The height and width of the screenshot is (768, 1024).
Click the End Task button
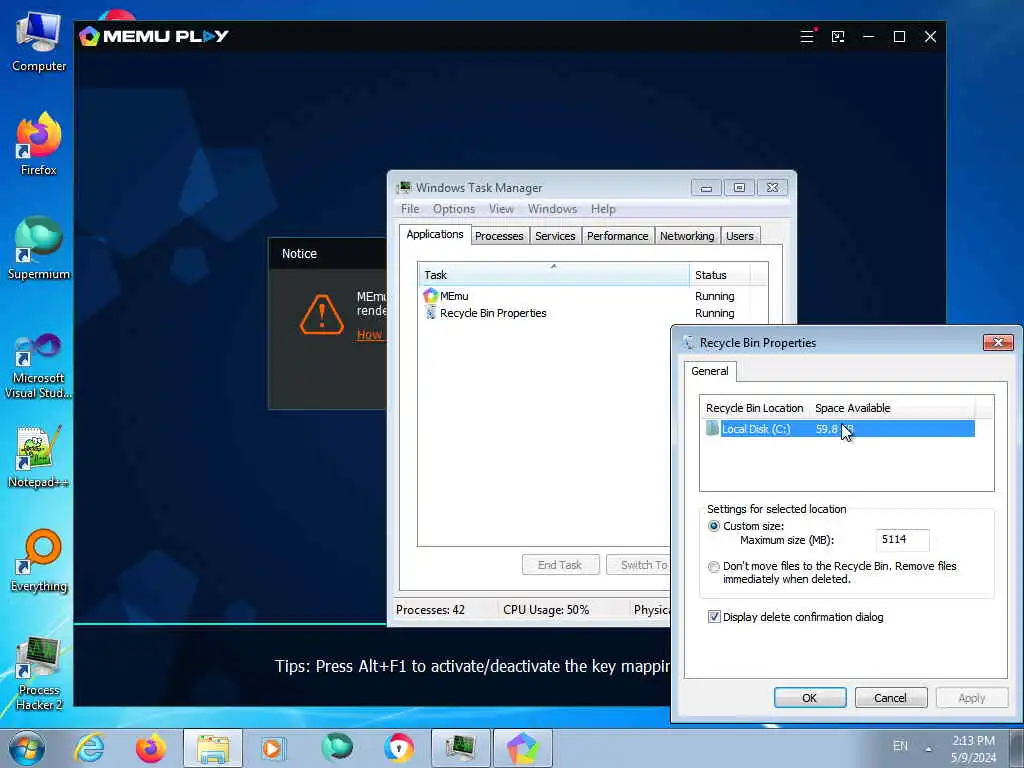pyautogui.click(x=560, y=565)
